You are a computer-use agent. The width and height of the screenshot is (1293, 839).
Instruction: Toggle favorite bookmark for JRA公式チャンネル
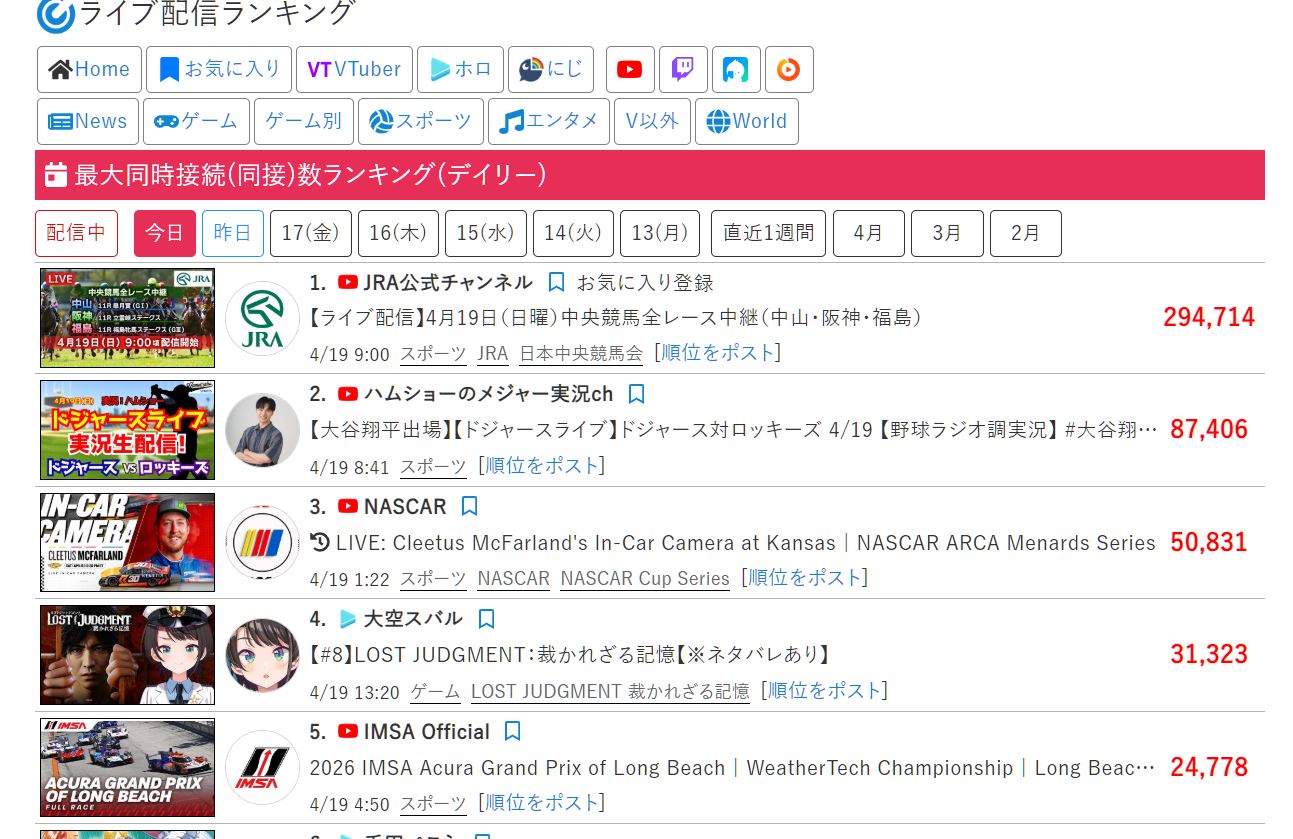click(x=557, y=282)
